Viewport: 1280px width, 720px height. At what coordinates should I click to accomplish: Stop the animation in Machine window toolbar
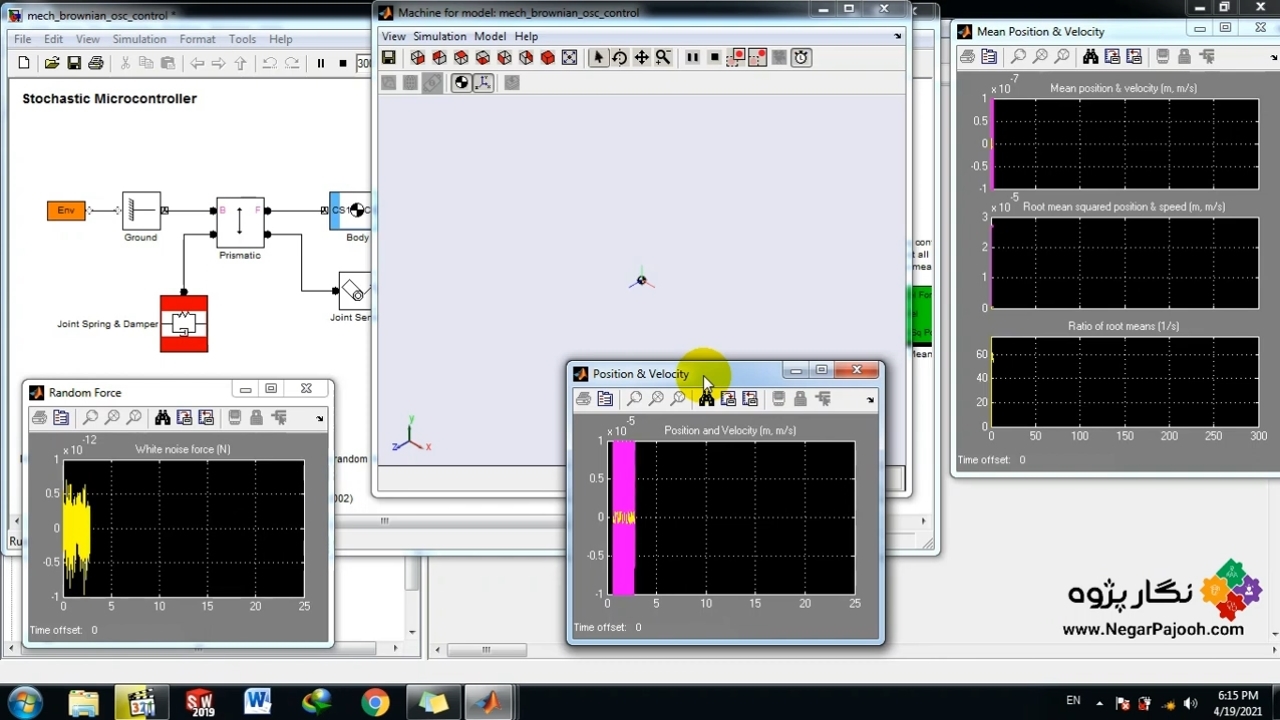click(714, 58)
